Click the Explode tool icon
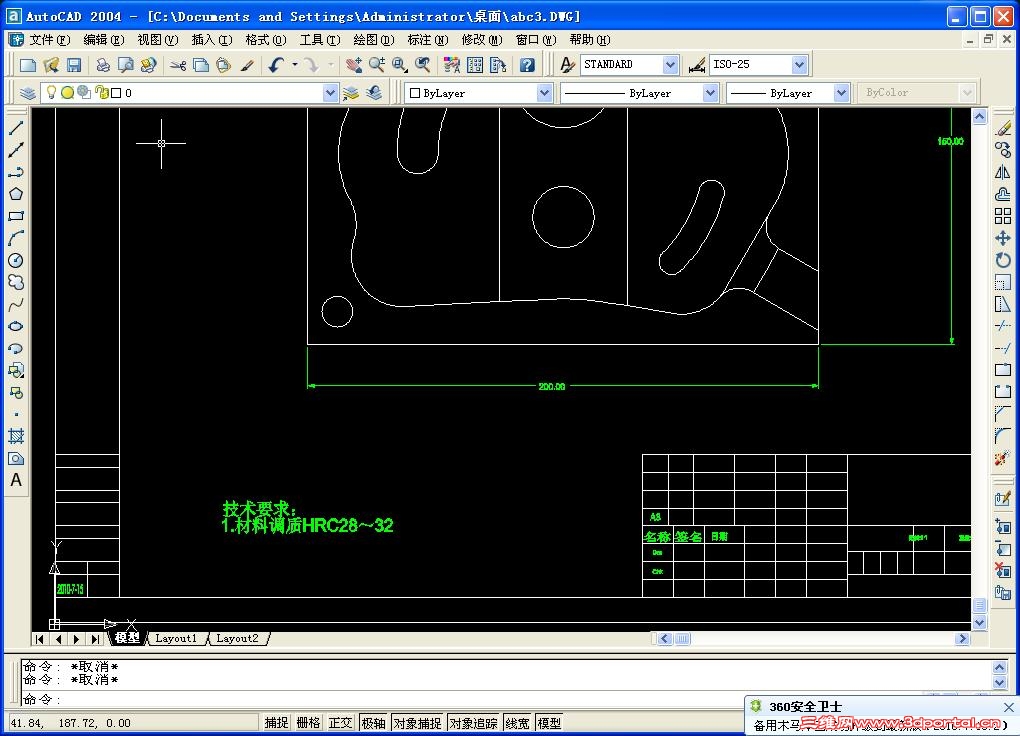This screenshot has width=1020, height=736. coord(1003,458)
